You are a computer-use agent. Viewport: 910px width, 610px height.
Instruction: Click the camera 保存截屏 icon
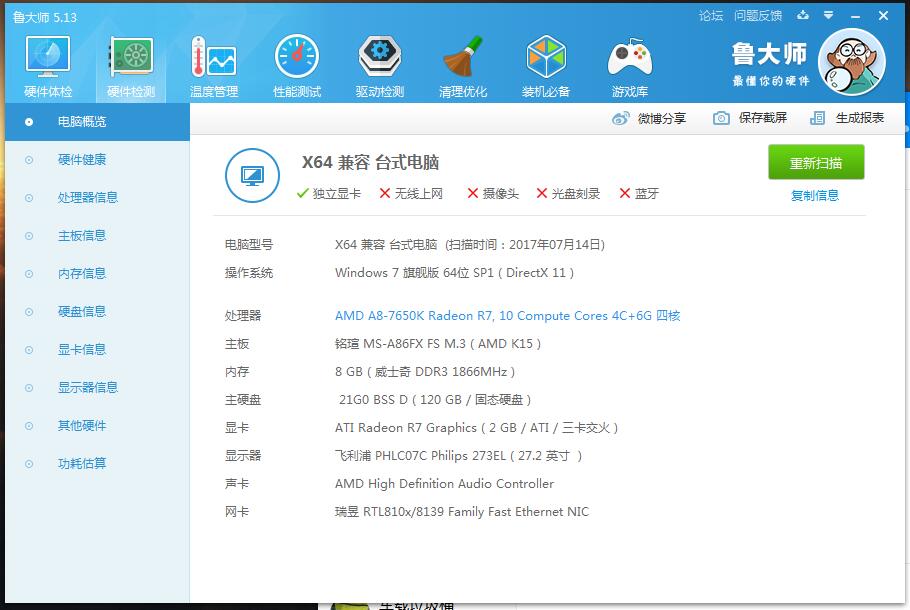tap(721, 118)
